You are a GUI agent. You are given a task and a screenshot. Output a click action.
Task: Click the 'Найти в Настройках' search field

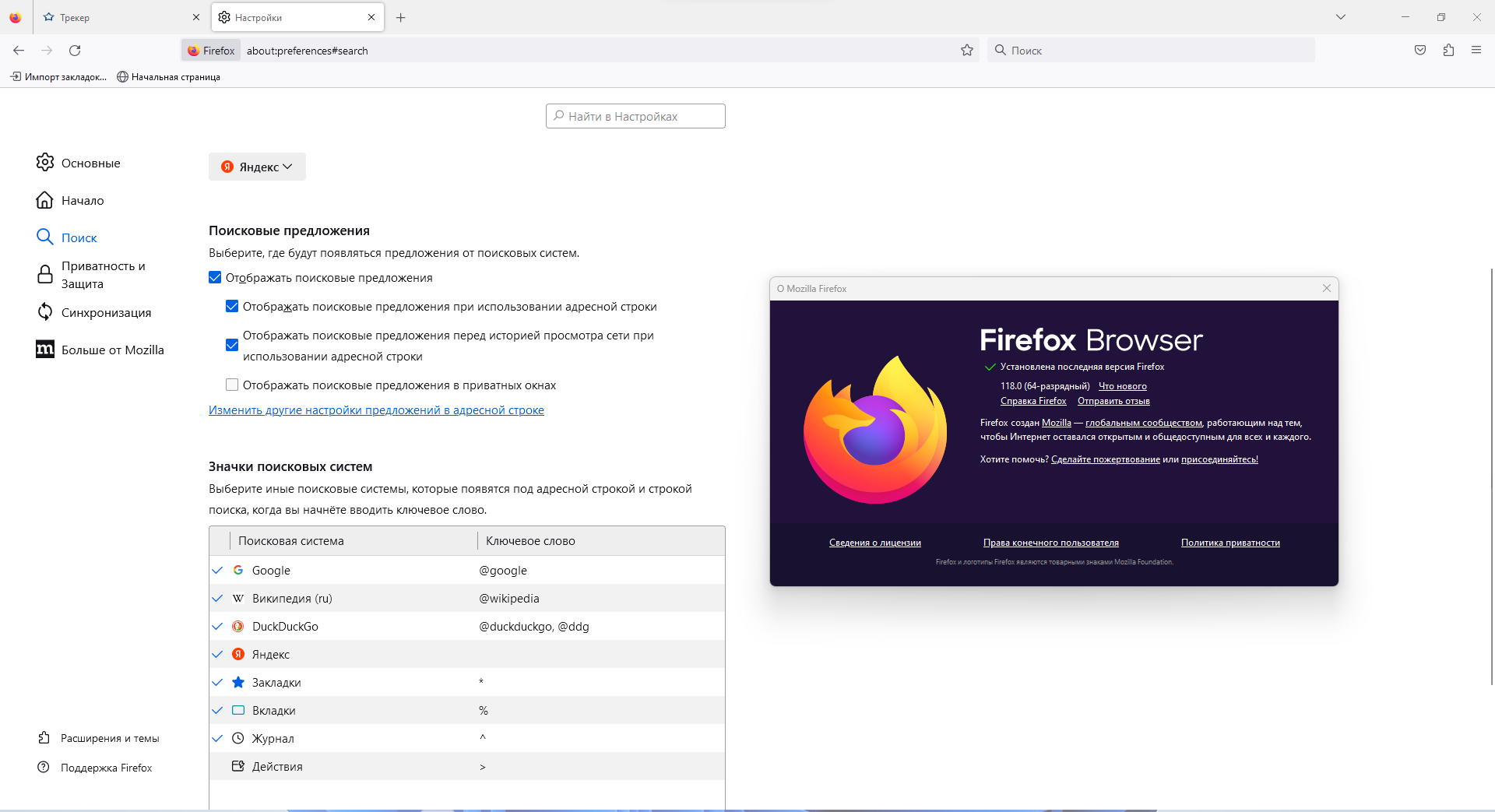click(635, 116)
